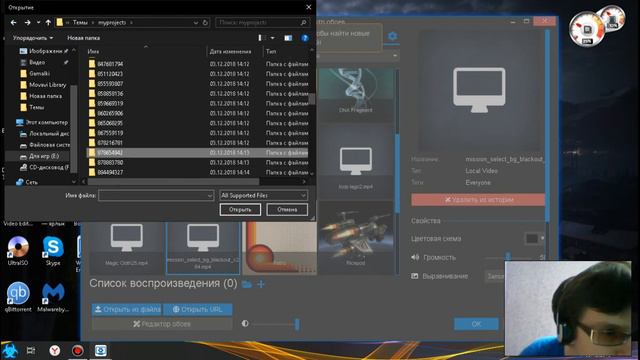Expand the address bar history dropdown

click(x=196, y=23)
